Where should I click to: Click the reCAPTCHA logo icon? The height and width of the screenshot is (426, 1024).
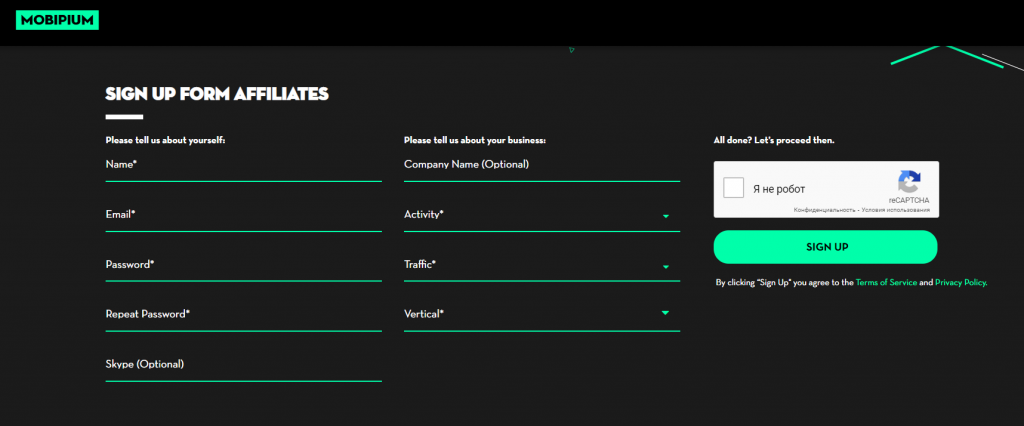[908, 182]
